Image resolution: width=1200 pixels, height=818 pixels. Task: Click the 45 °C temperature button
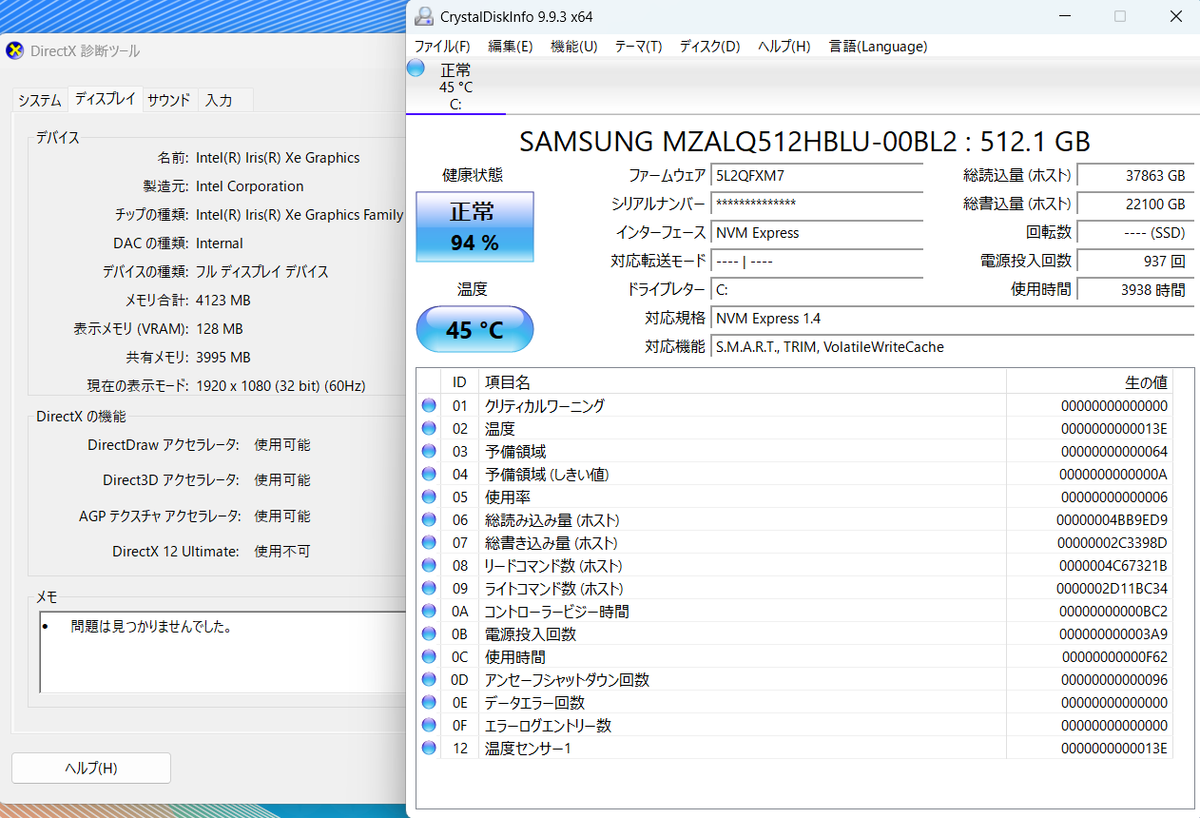tap(475, 330)
